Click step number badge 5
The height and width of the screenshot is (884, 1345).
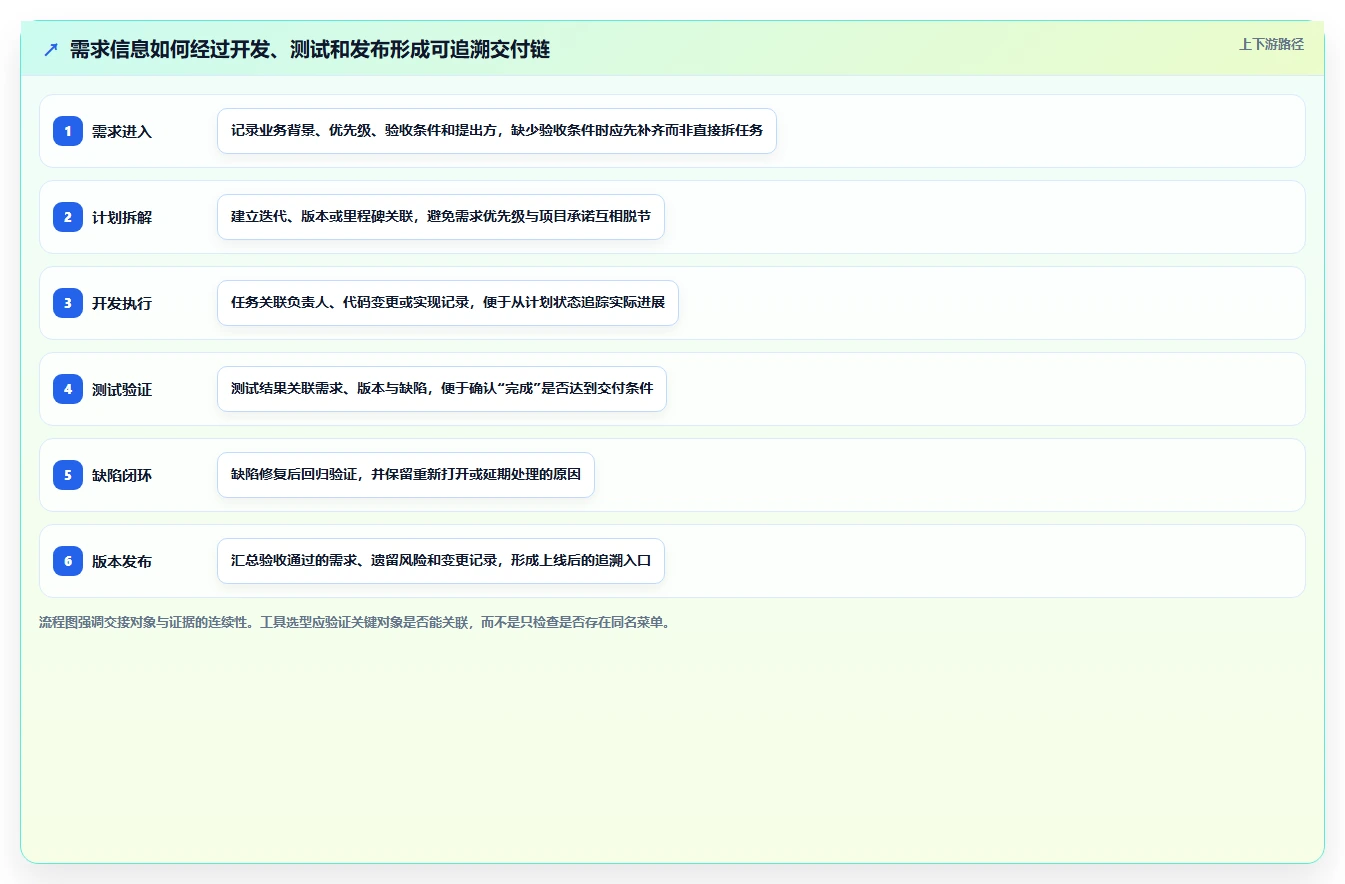click(68, 474)
